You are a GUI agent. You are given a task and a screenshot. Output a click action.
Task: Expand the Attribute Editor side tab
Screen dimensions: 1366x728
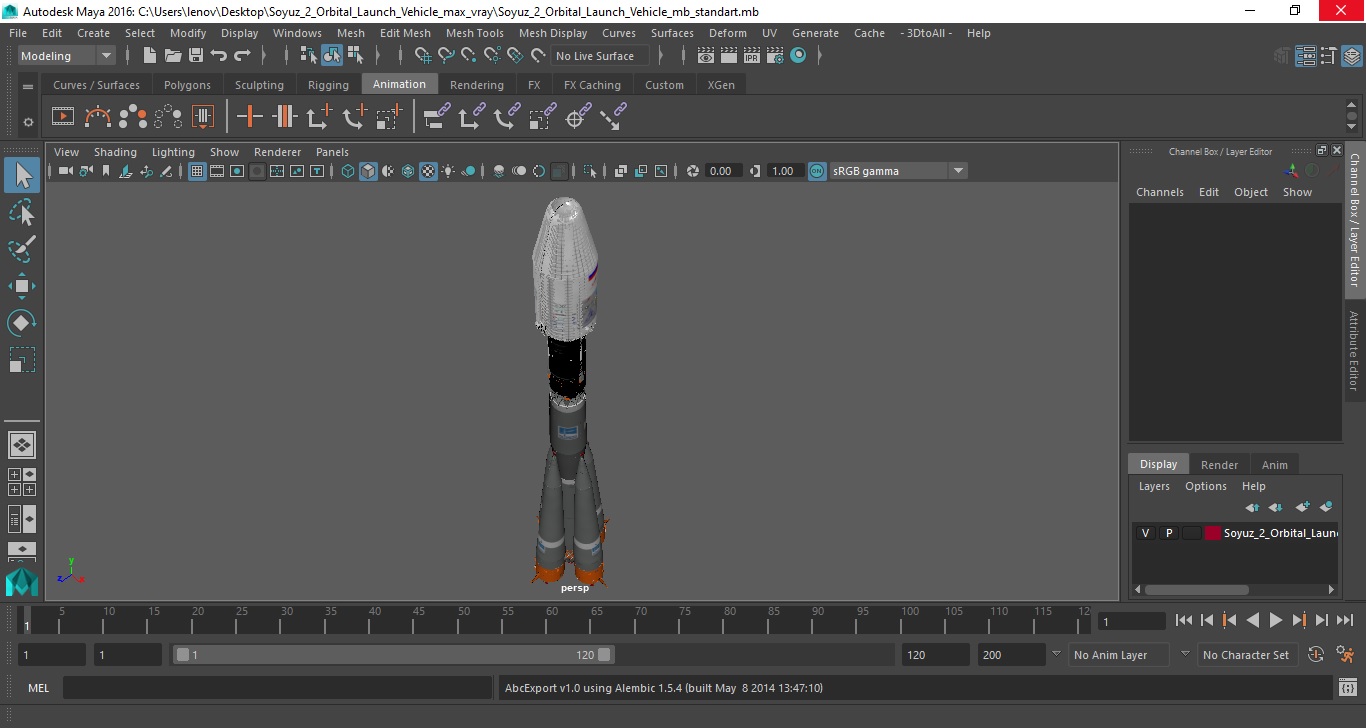tap(1355, 351)
